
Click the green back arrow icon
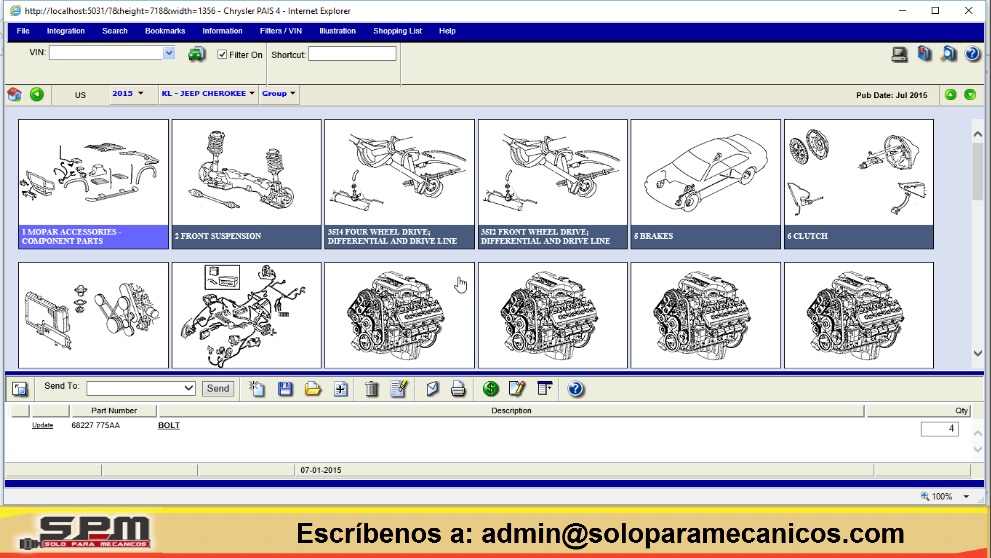coord(37,94)
